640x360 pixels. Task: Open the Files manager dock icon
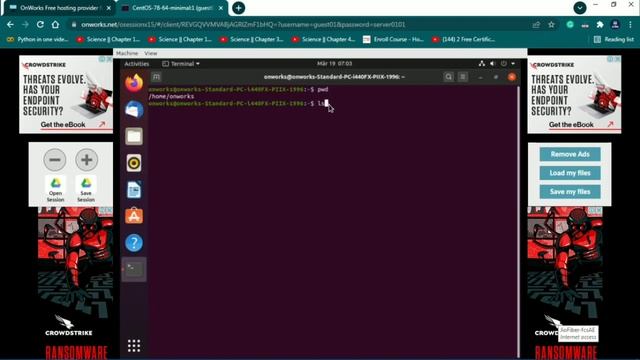click(134, 136)
